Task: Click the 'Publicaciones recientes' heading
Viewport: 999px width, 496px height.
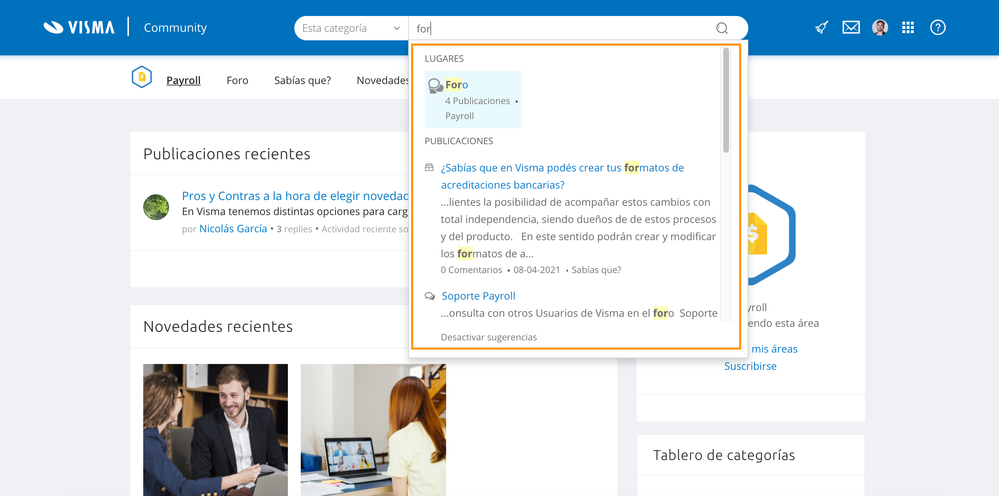Action: (x=227, y=154)
